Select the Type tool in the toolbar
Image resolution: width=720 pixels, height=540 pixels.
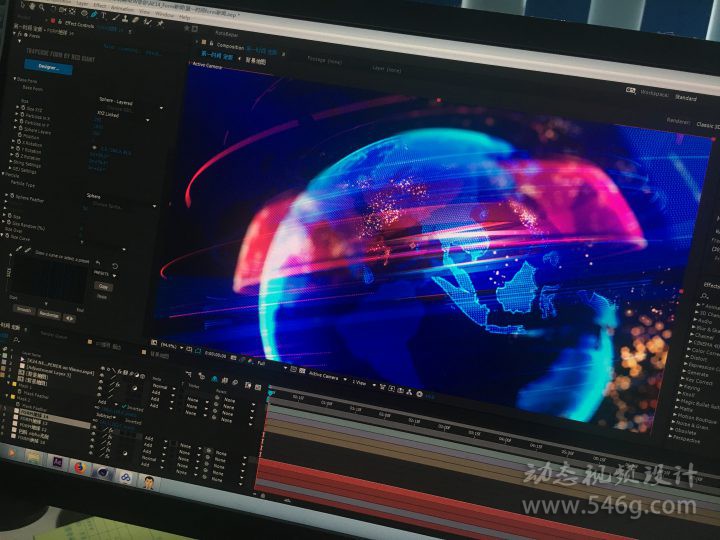point(104,15)
